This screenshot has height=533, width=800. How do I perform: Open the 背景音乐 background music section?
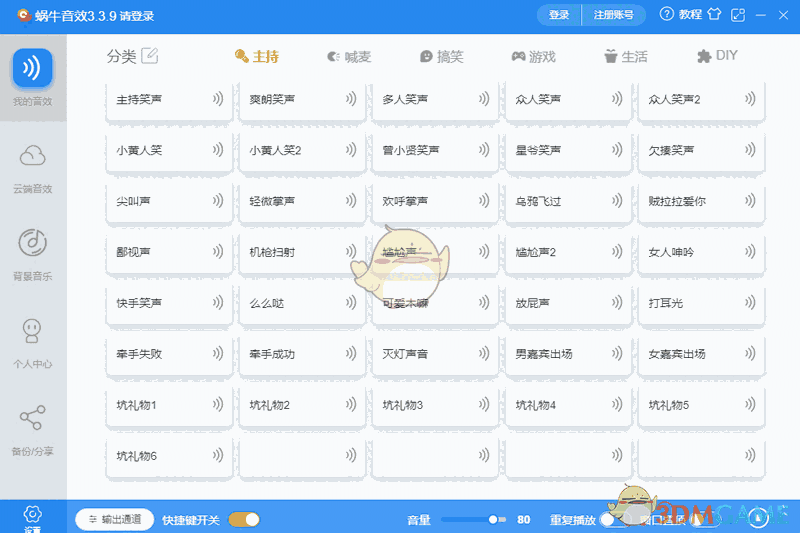pos(33,255)
